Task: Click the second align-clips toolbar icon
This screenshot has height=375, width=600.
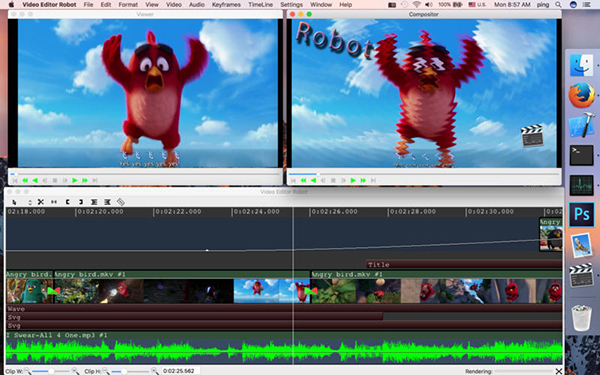Action: click(x=108, y=202)
